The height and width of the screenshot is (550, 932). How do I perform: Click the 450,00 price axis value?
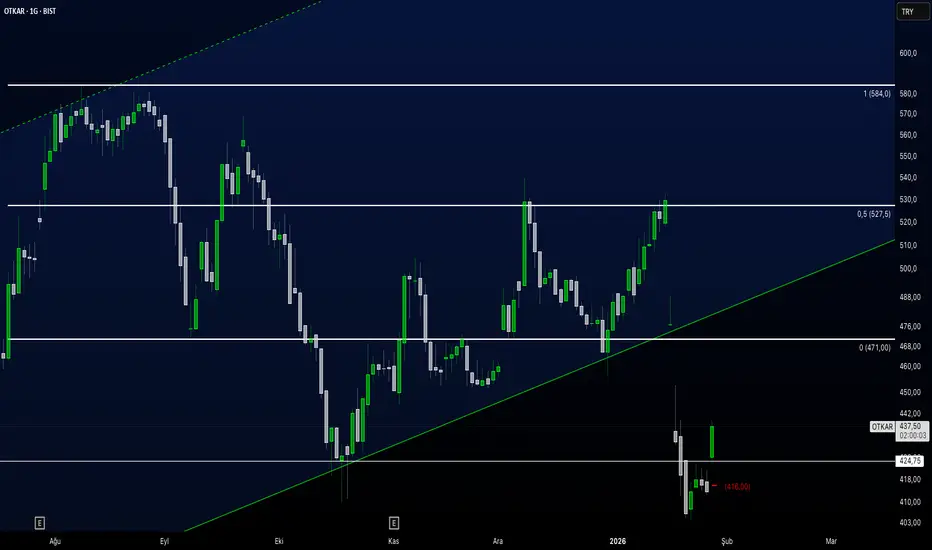coord(909,392)
